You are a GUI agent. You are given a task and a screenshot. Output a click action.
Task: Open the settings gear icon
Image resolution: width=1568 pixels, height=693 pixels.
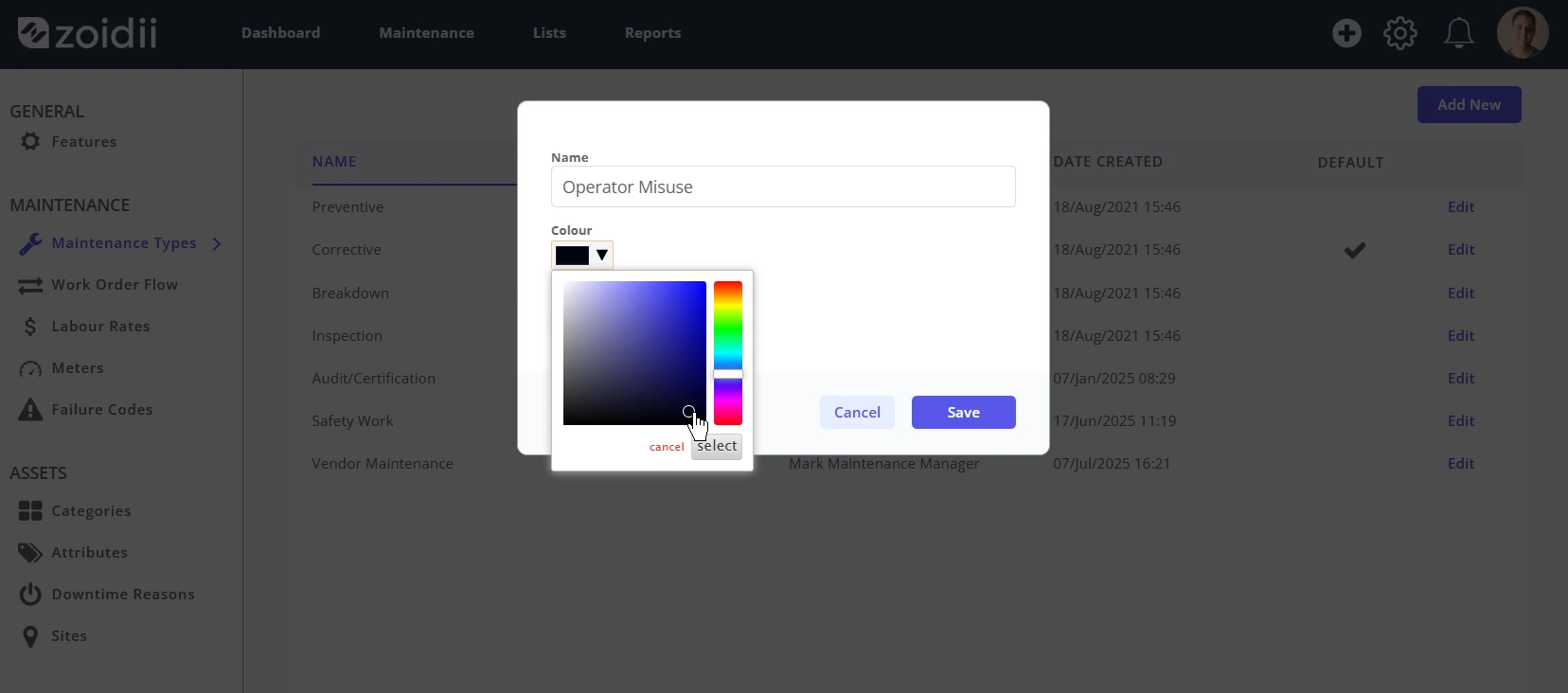click(x=1400, y=33)
